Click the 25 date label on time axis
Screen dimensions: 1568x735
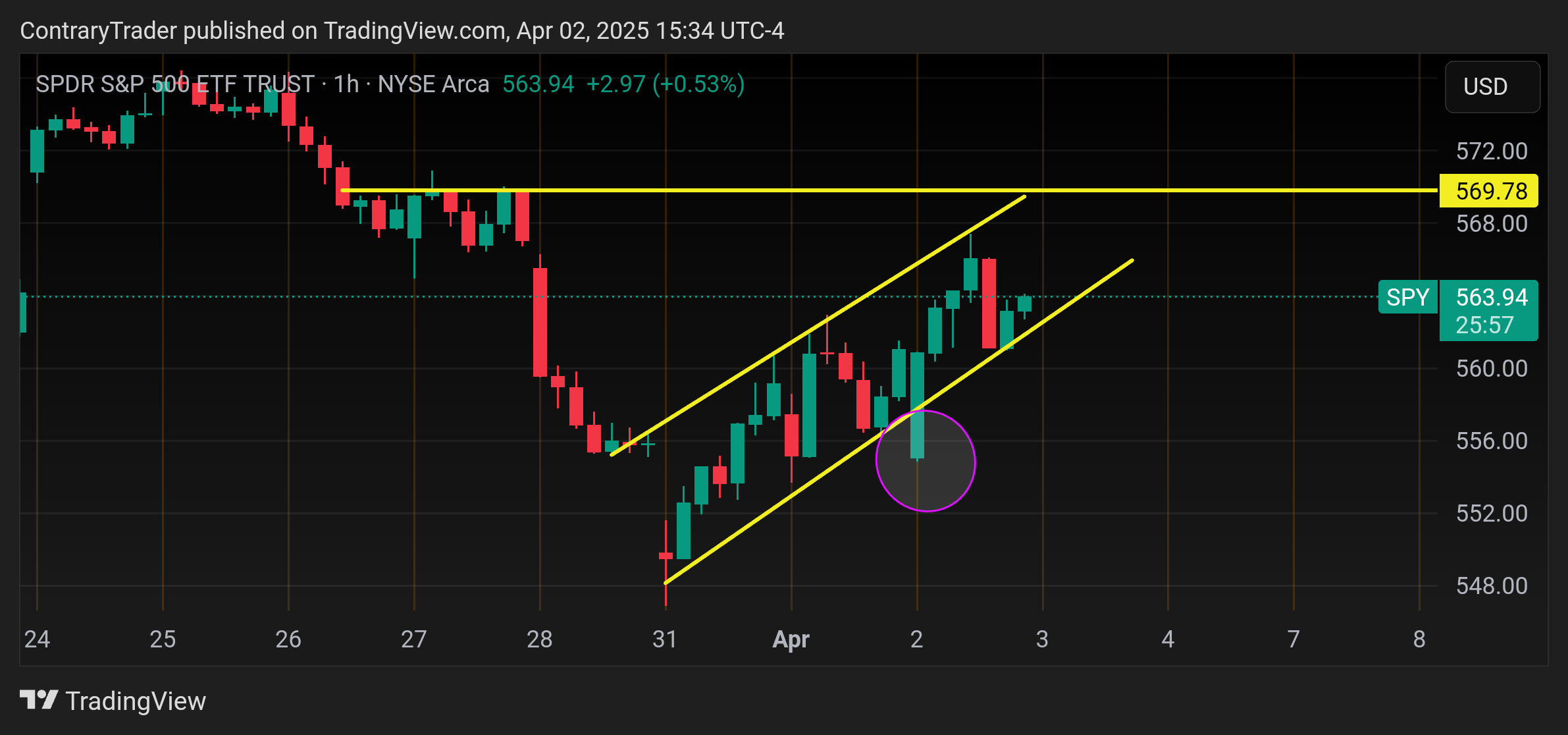click(x=163, y=640)
